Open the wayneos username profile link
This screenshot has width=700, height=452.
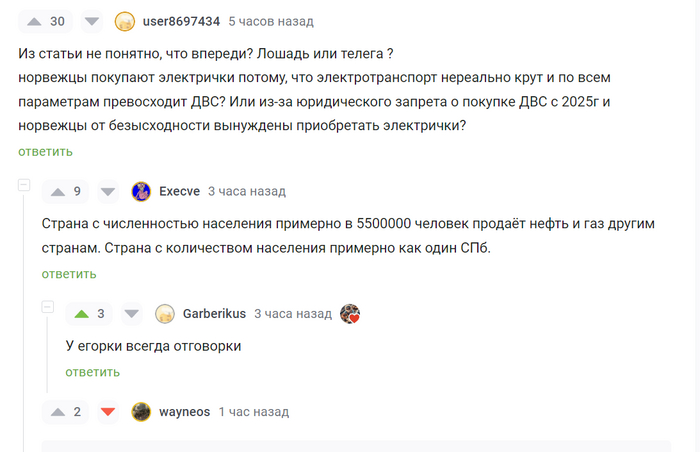coord(184,411)
